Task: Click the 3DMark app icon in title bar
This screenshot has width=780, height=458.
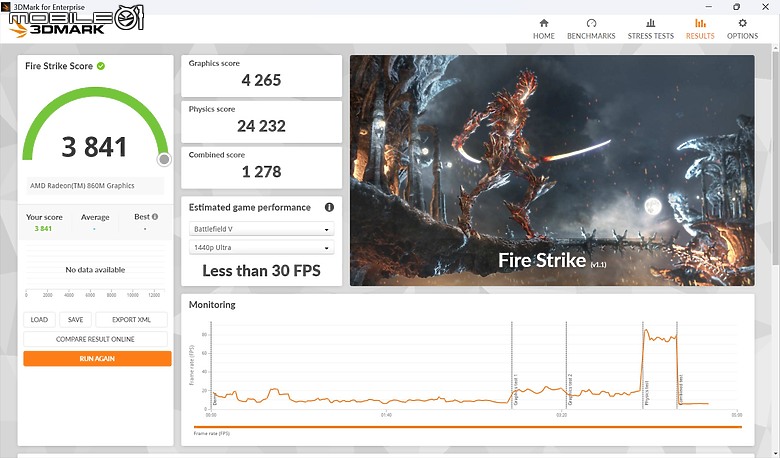Action: tap(5, 6)
